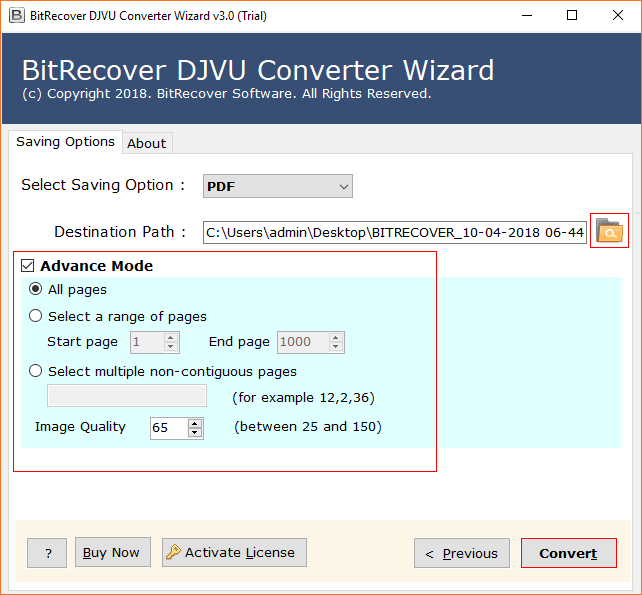This screenshot has height=595, width=642.
Task: Click the BitRecover app icon in title bar
Action: point(17,16)
